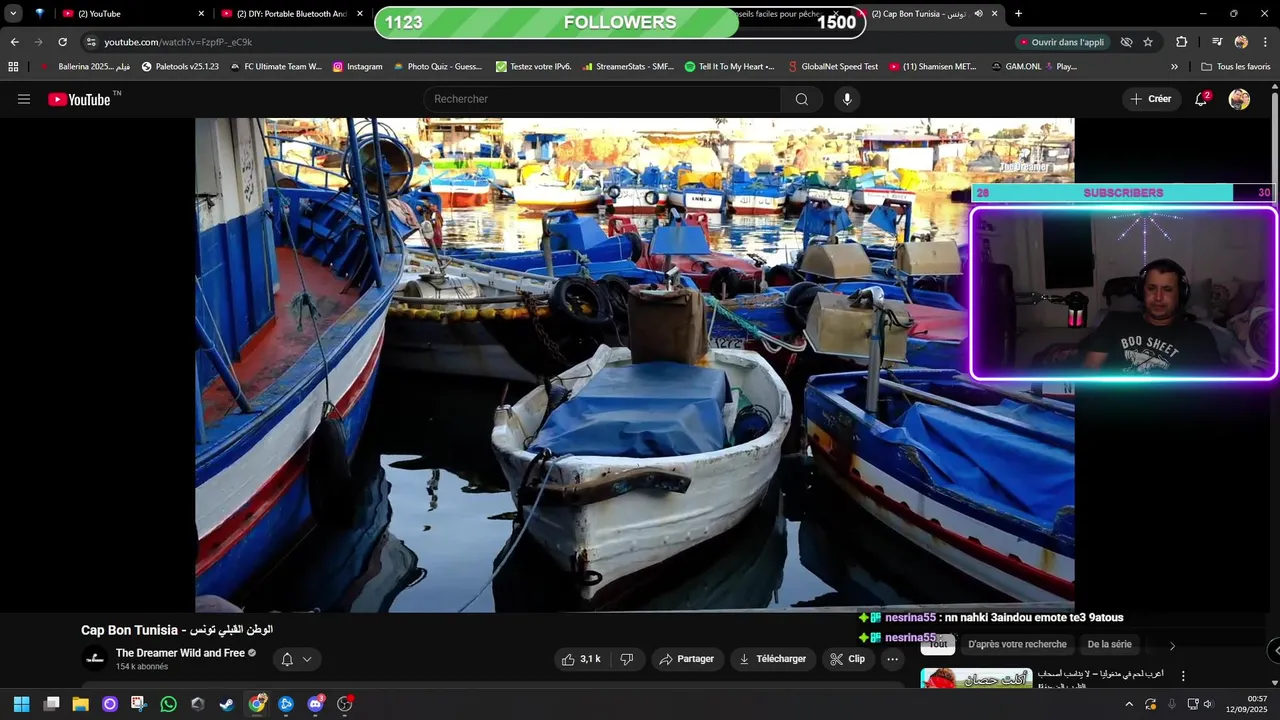1280x720 pixels.
Task: Open the Chrome media controls icon
Action: tap(1217, 42)
